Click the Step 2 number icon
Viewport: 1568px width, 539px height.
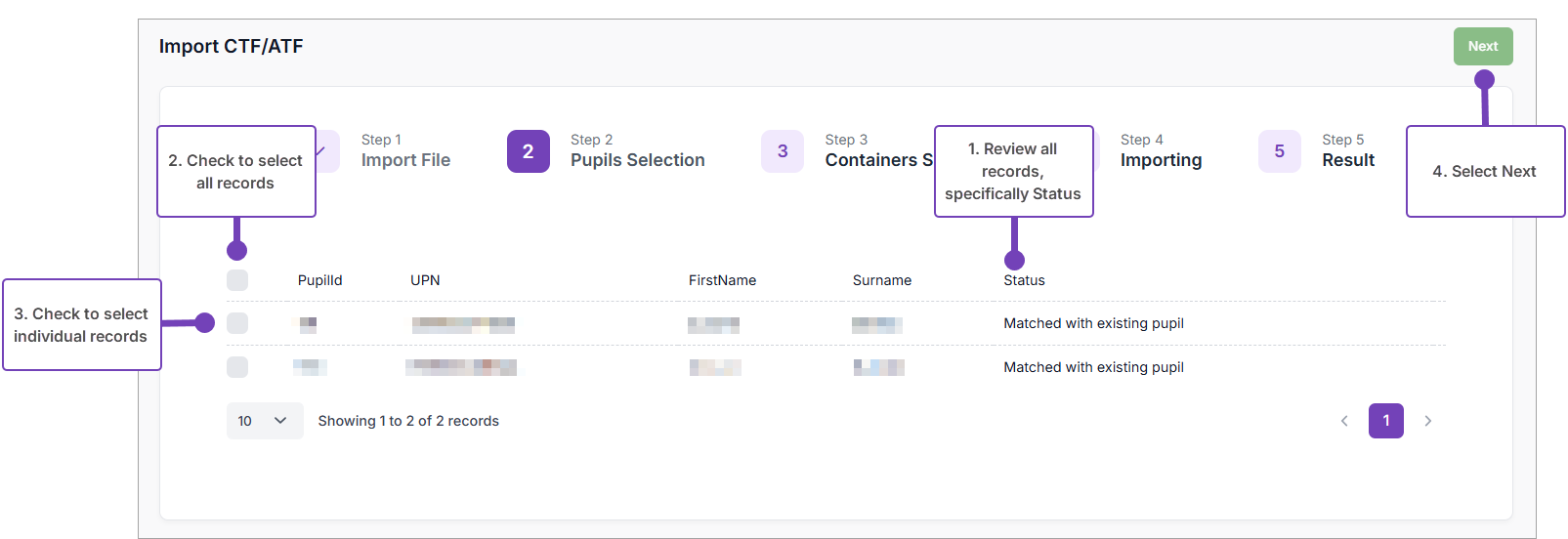click(528, 151)
